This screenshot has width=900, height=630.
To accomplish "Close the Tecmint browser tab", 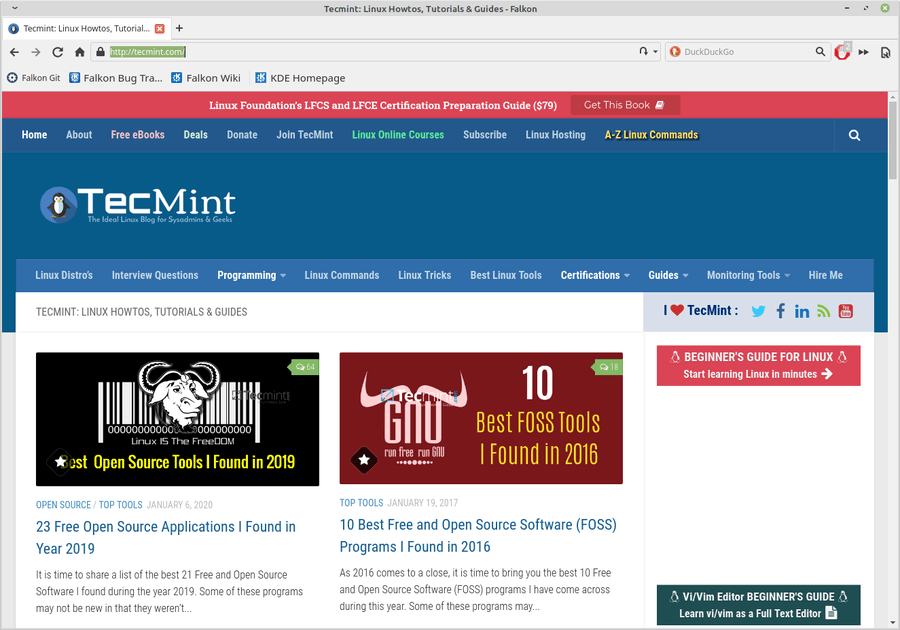I will click(160, 29).
